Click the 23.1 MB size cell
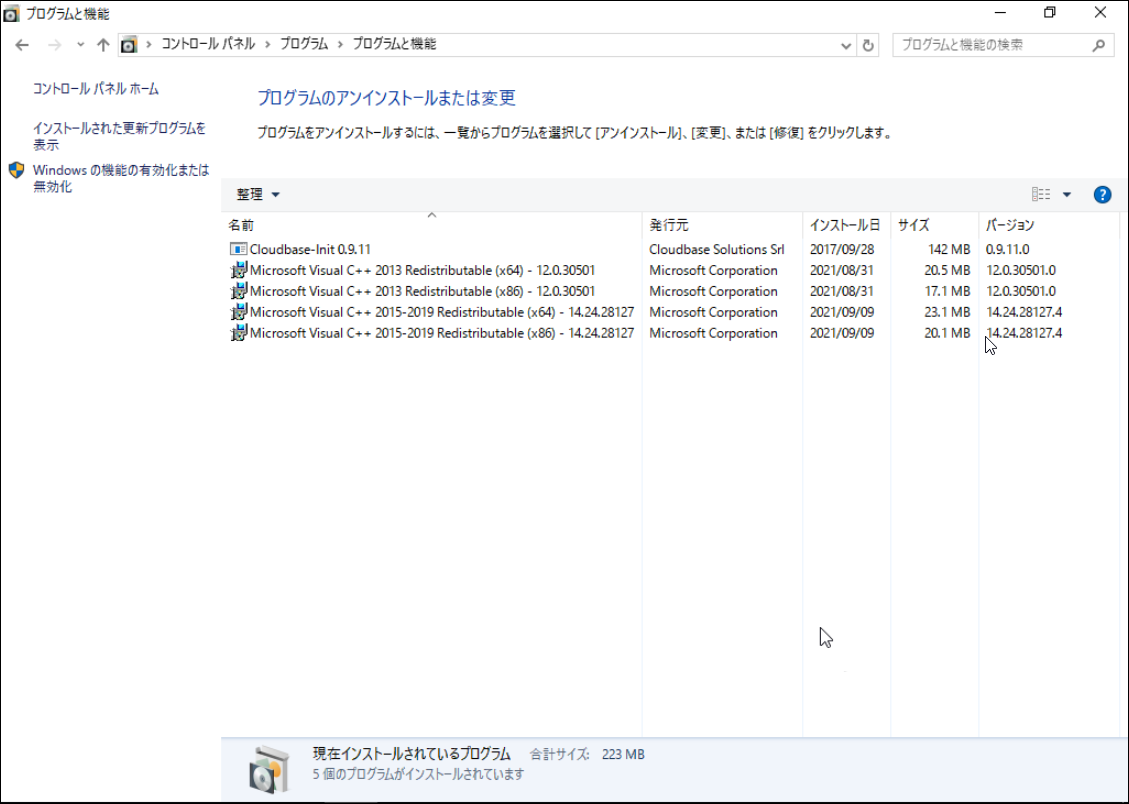Screen dimensions: 1129x804 click(x=947, y=312)
